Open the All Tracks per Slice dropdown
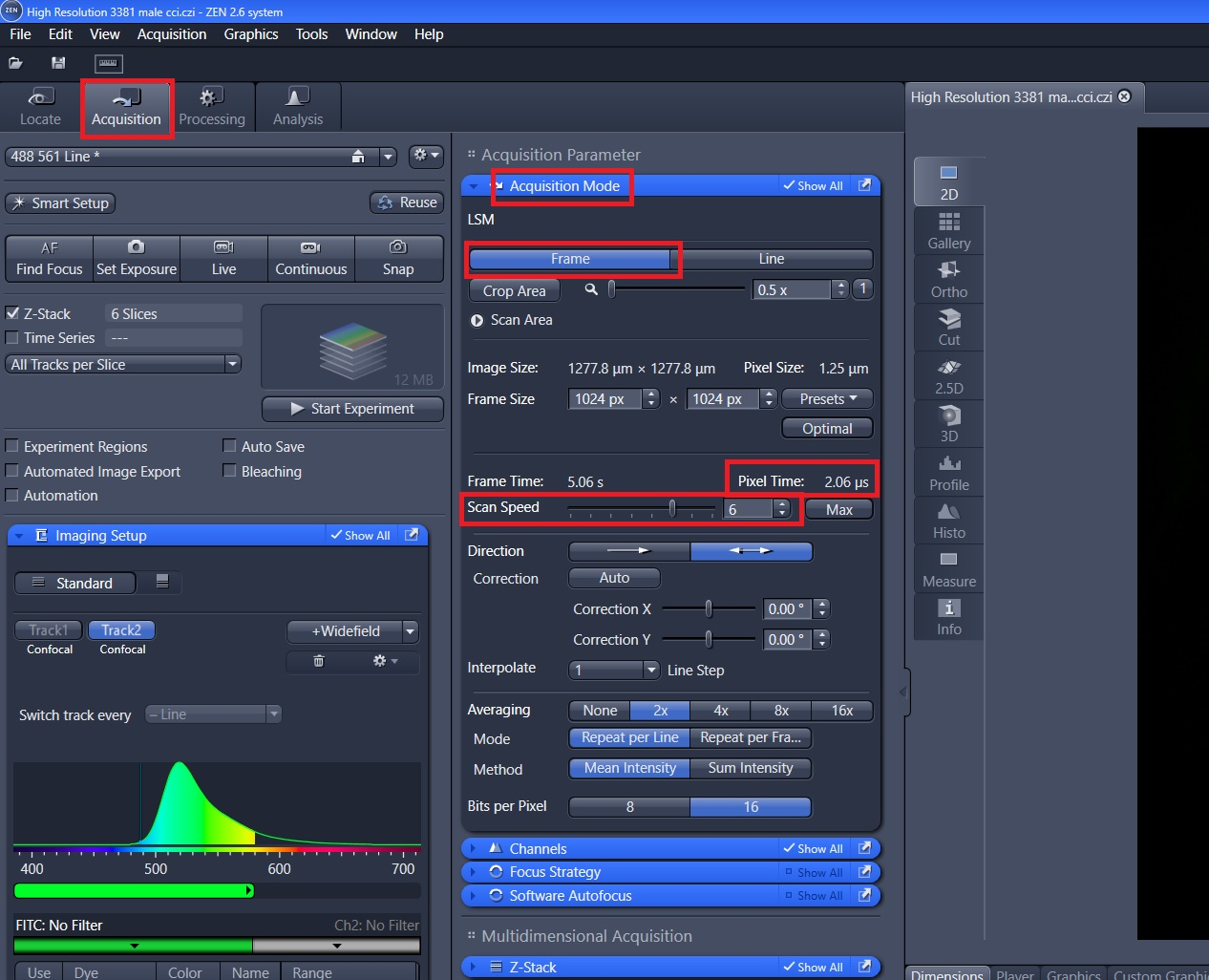The image size is (1209, 980). point(123,365)
